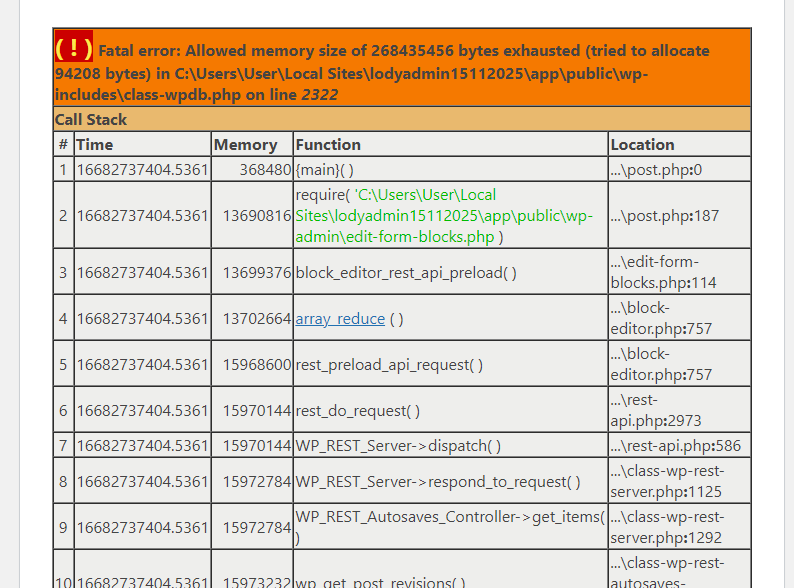Image resolution: width=794 pixels, height=588 pixels.
Task: Select WP_REST_Server->respond_to_request( ) cell
Action: point(451,481)
